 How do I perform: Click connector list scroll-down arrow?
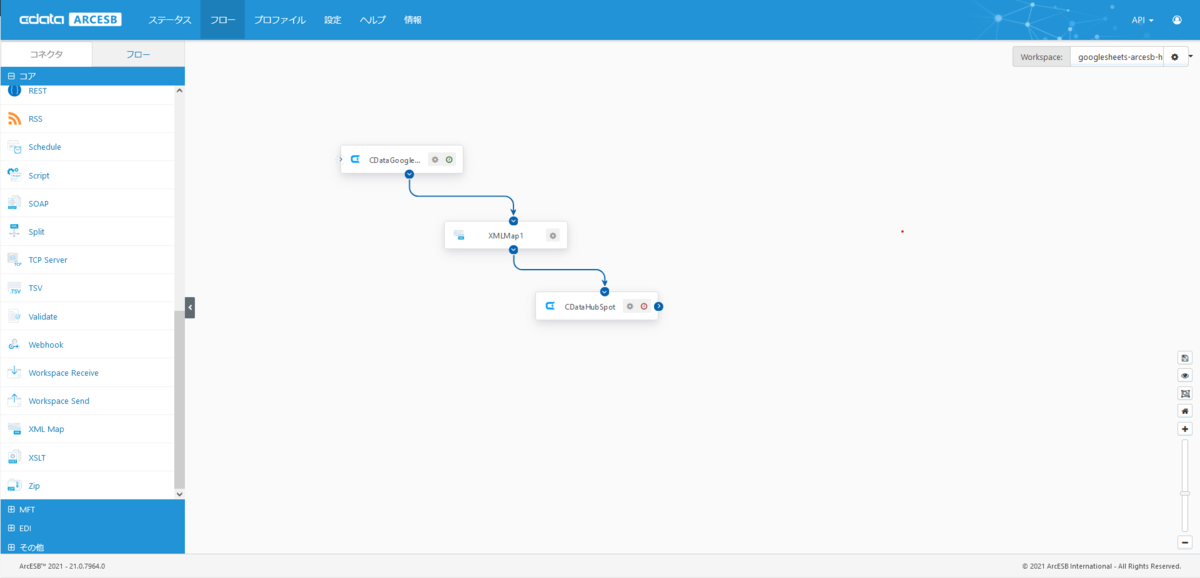click(180, 494)
